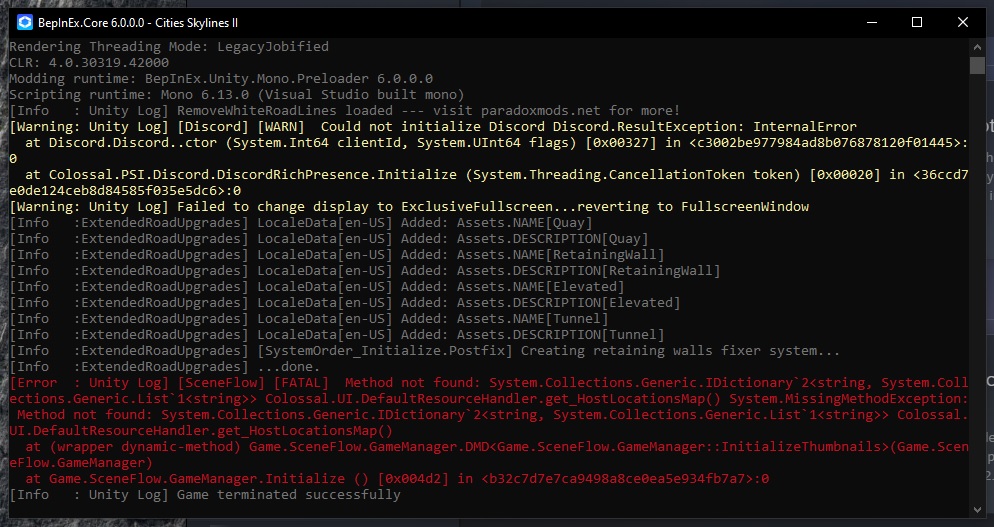
Task: Click the '[SceneFlow] [FATAL] Method not found' error line
Action: point(488,382)
